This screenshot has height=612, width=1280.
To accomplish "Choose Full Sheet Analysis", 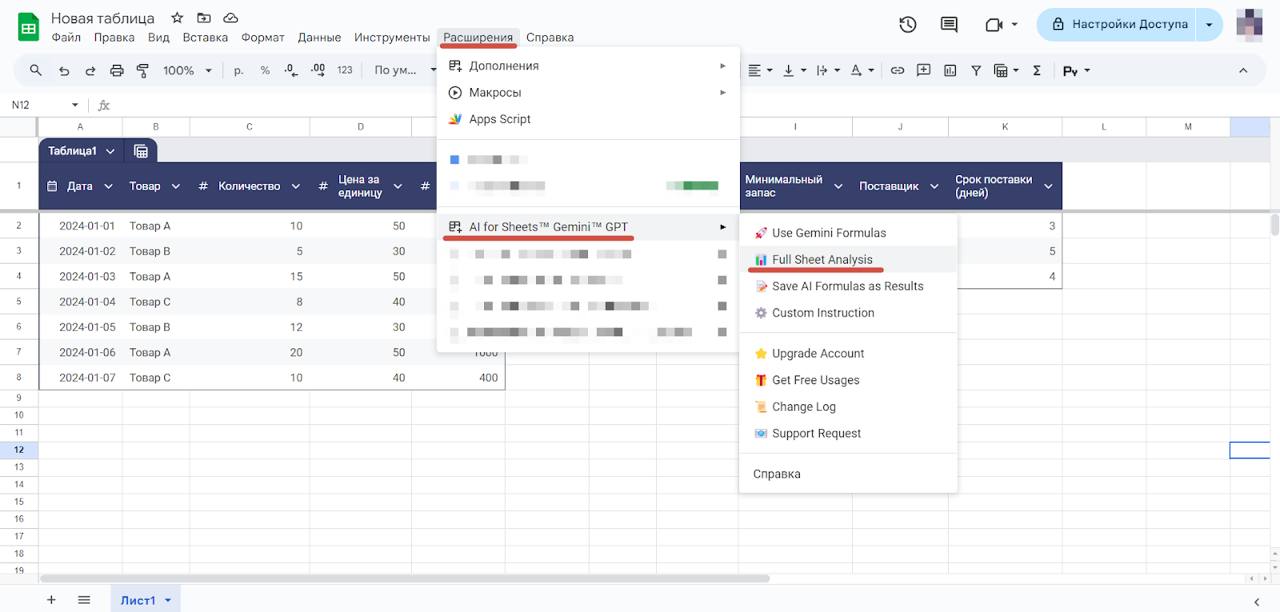I will tap(848, 259).
